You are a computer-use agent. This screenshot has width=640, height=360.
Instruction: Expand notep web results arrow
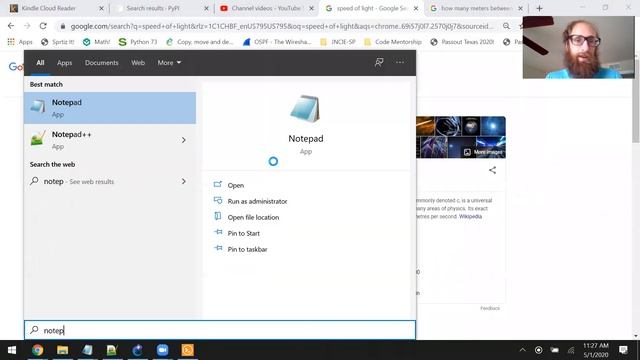(x=184, y=181)
